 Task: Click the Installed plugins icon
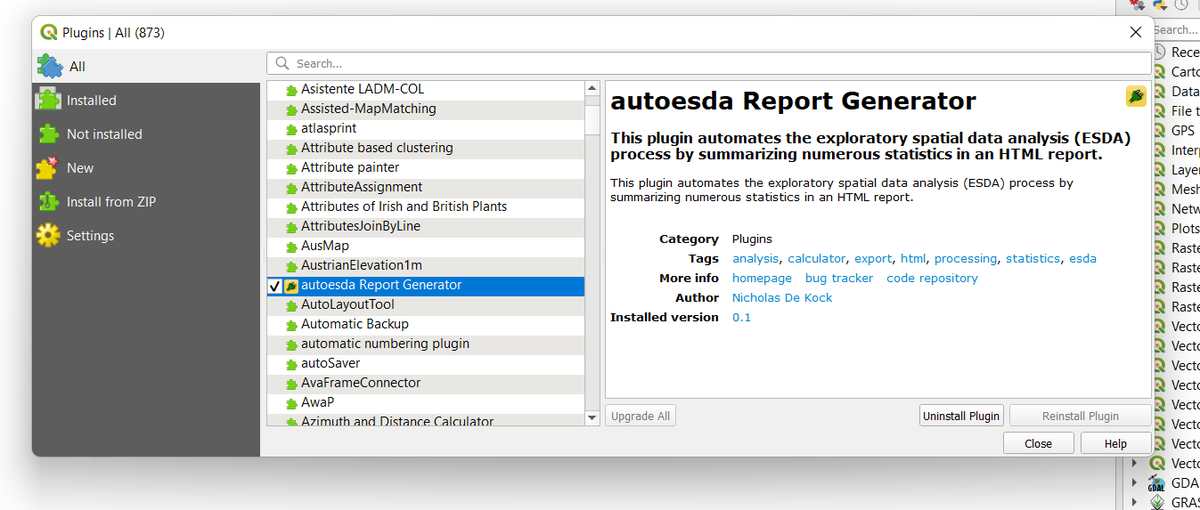click(x=49, y=100)
